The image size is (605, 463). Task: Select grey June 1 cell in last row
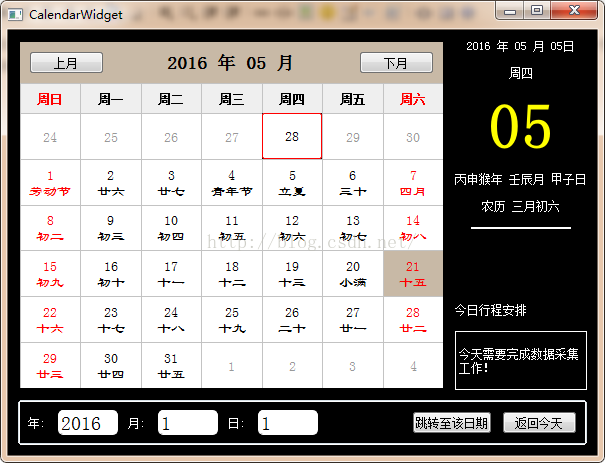[232, 365]
